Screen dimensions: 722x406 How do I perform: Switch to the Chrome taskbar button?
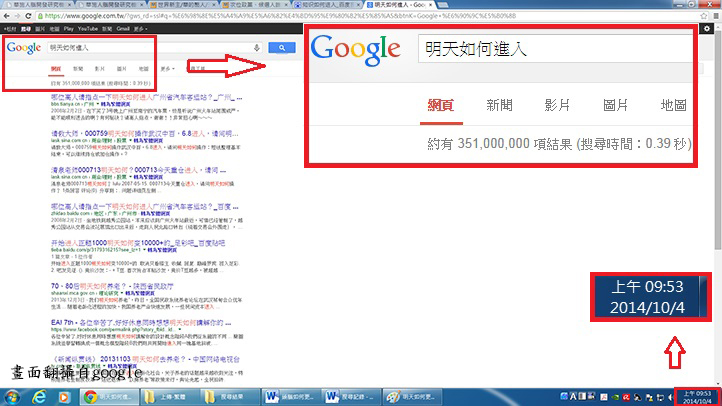[110, 397]
